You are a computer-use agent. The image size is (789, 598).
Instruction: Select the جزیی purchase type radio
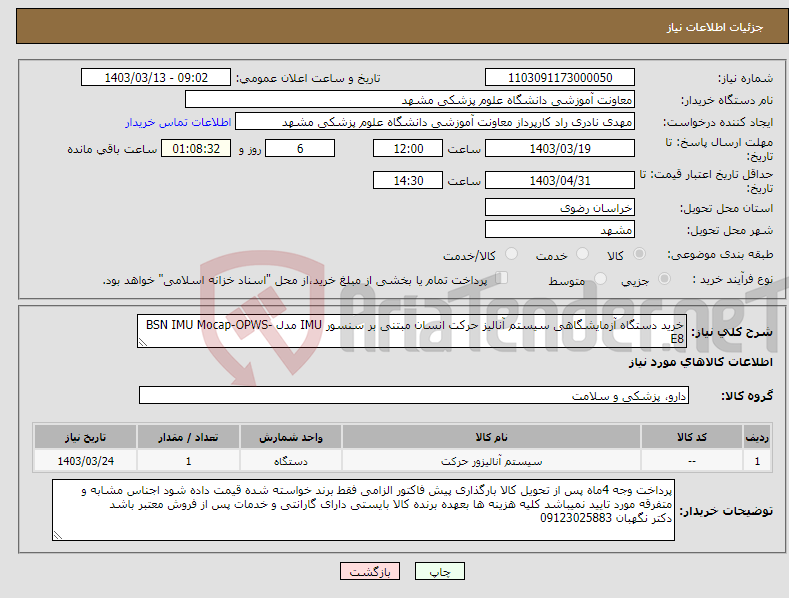coord(664,279)
